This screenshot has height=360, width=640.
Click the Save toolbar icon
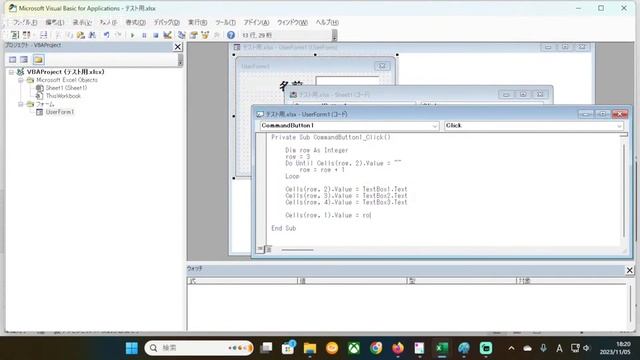[x=43, y=35]
